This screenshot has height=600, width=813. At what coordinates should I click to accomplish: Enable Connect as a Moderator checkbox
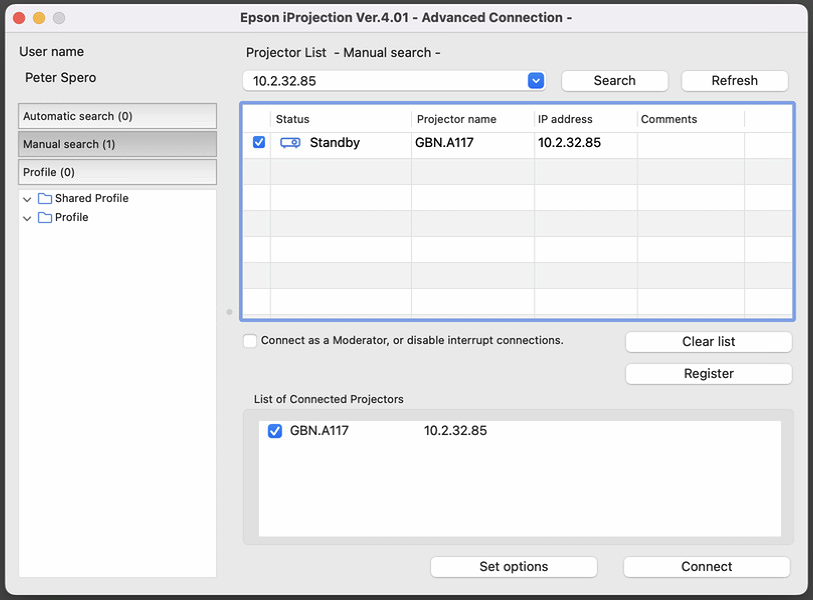250,341
